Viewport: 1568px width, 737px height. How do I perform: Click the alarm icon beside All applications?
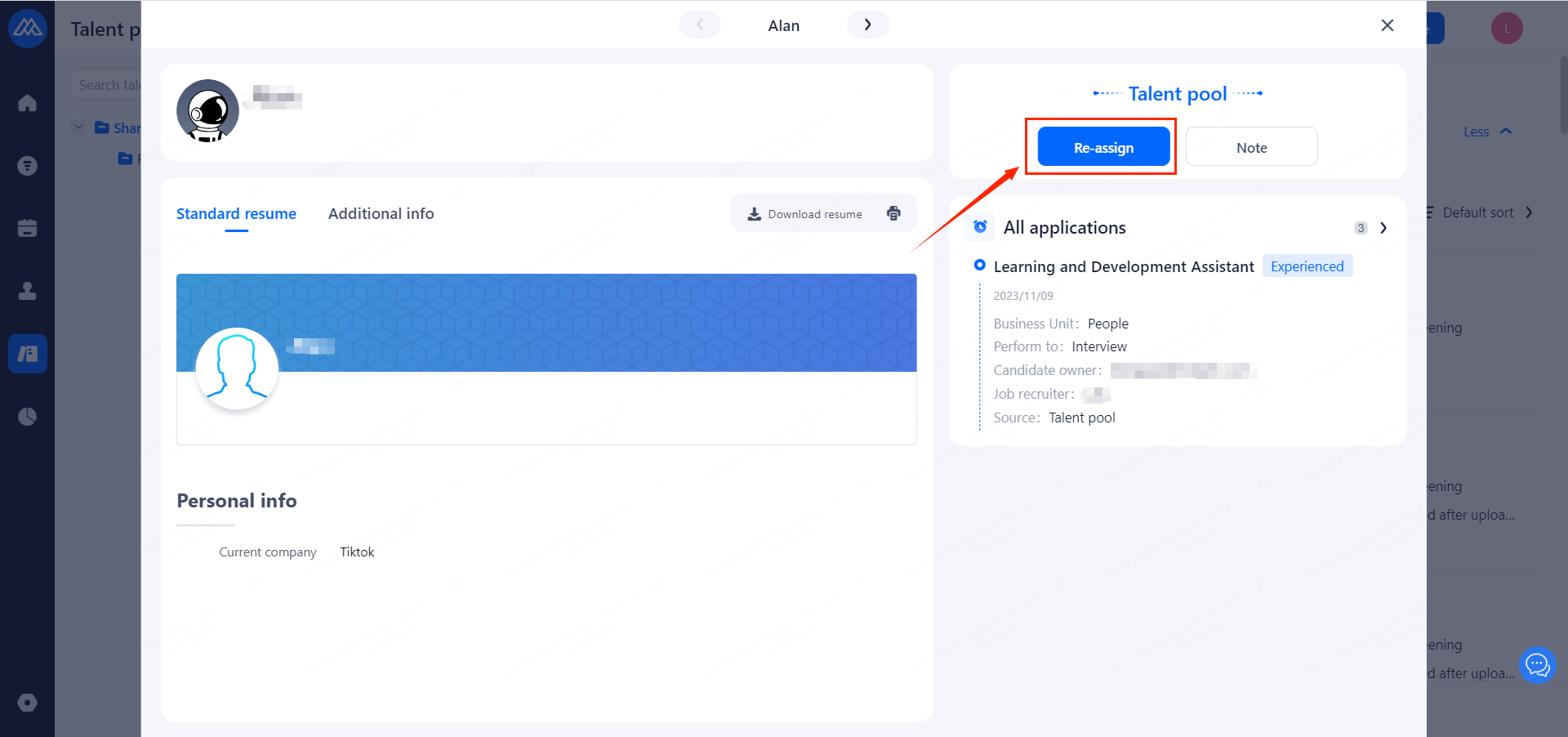click(x=980, y=227)
